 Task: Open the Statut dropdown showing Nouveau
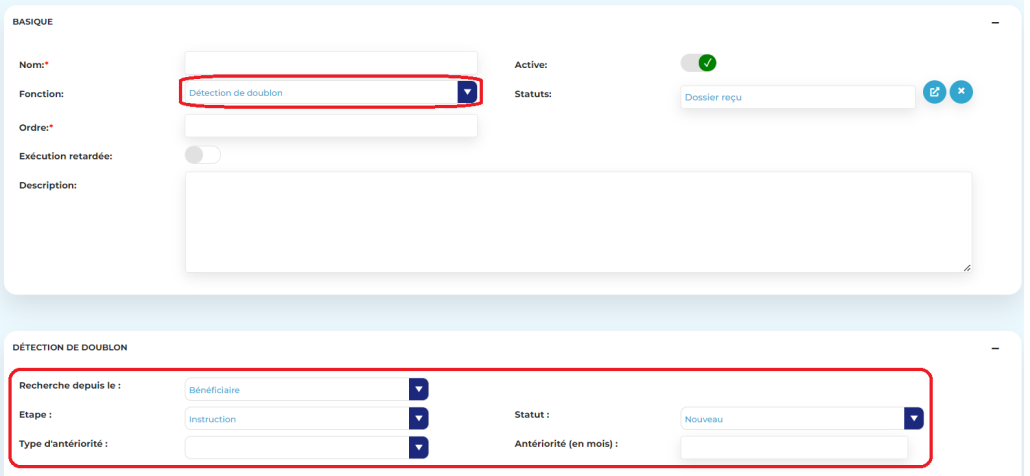click(x=792, y=419)
